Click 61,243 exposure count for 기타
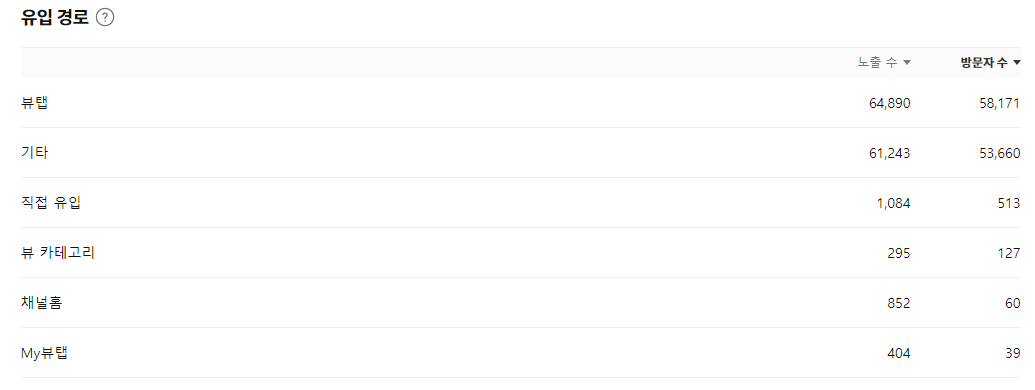 pos(890,153)
